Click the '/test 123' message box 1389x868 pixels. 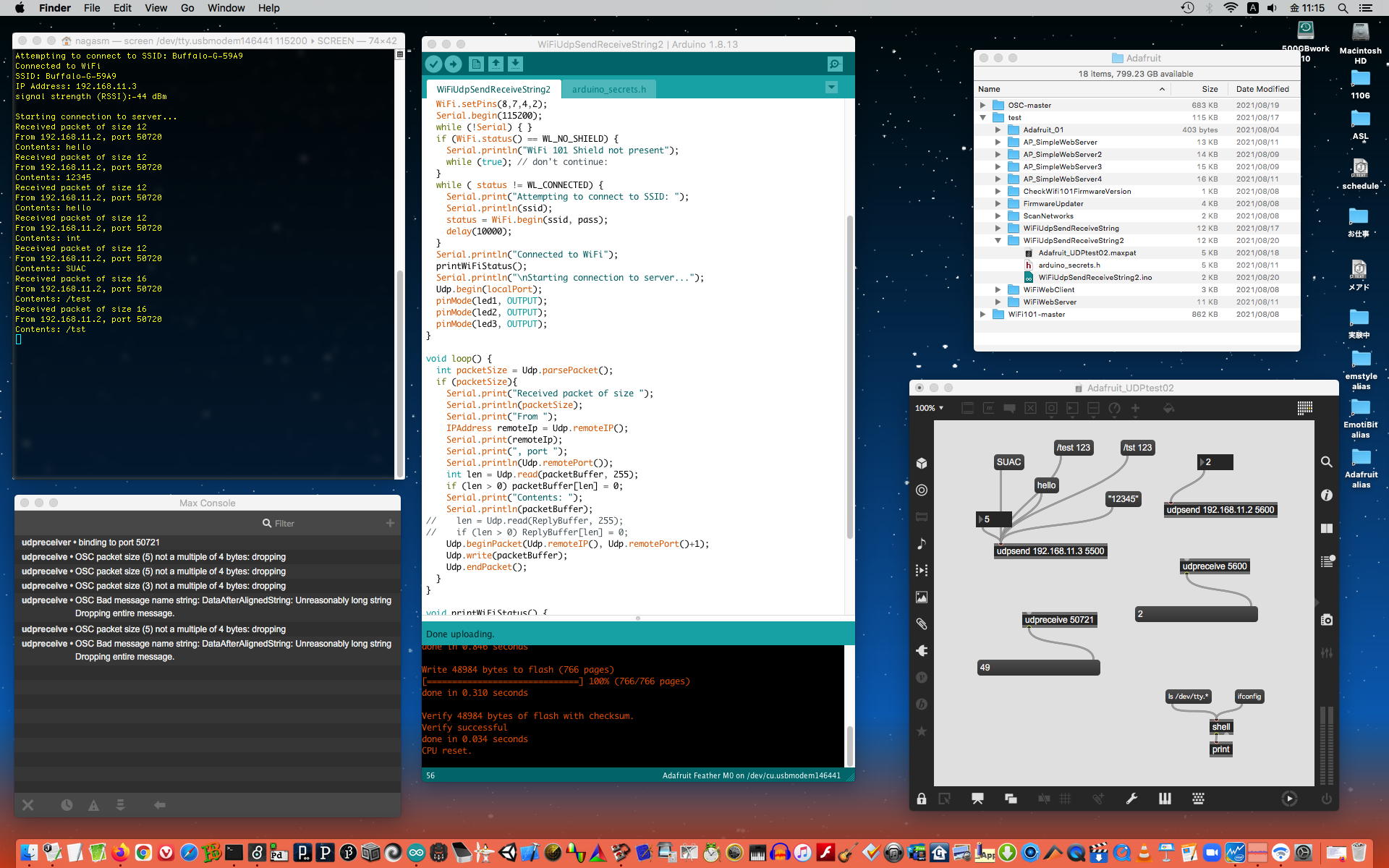[1073, 448]
